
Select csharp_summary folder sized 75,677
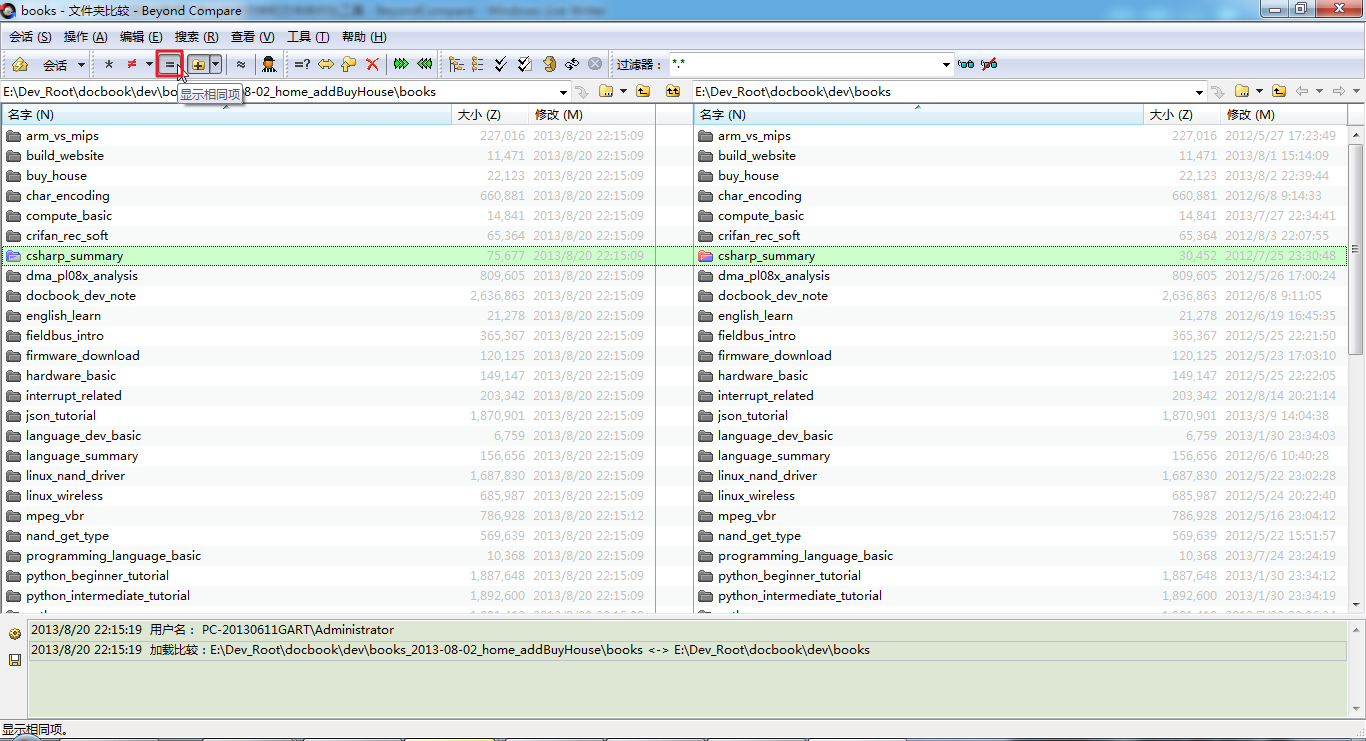[328, 256]
